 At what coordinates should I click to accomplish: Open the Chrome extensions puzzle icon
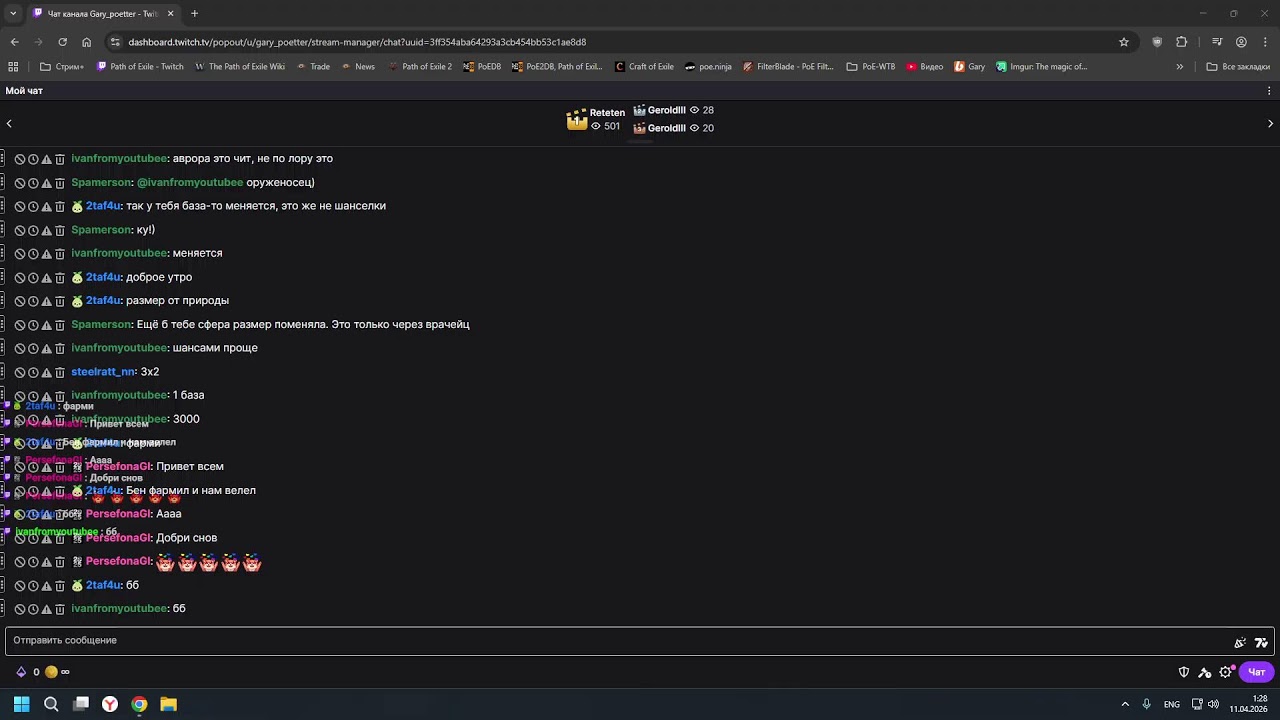click(x=1181, y=42)
